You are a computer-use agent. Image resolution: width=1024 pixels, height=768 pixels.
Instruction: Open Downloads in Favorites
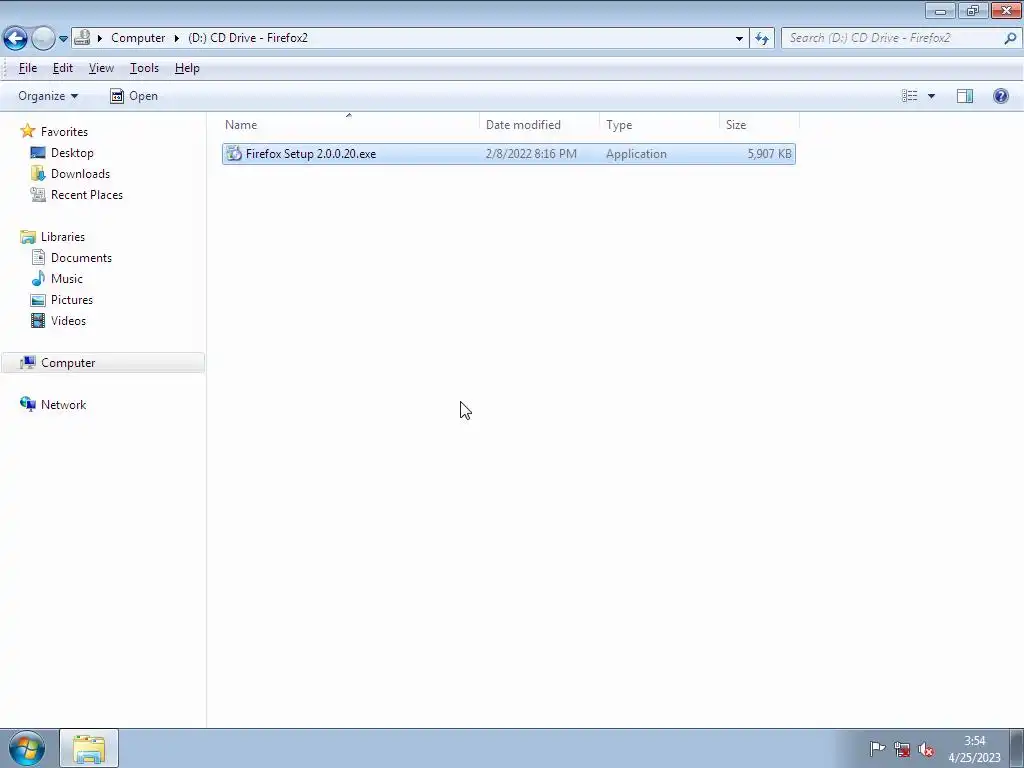click(x=80, y=174)
